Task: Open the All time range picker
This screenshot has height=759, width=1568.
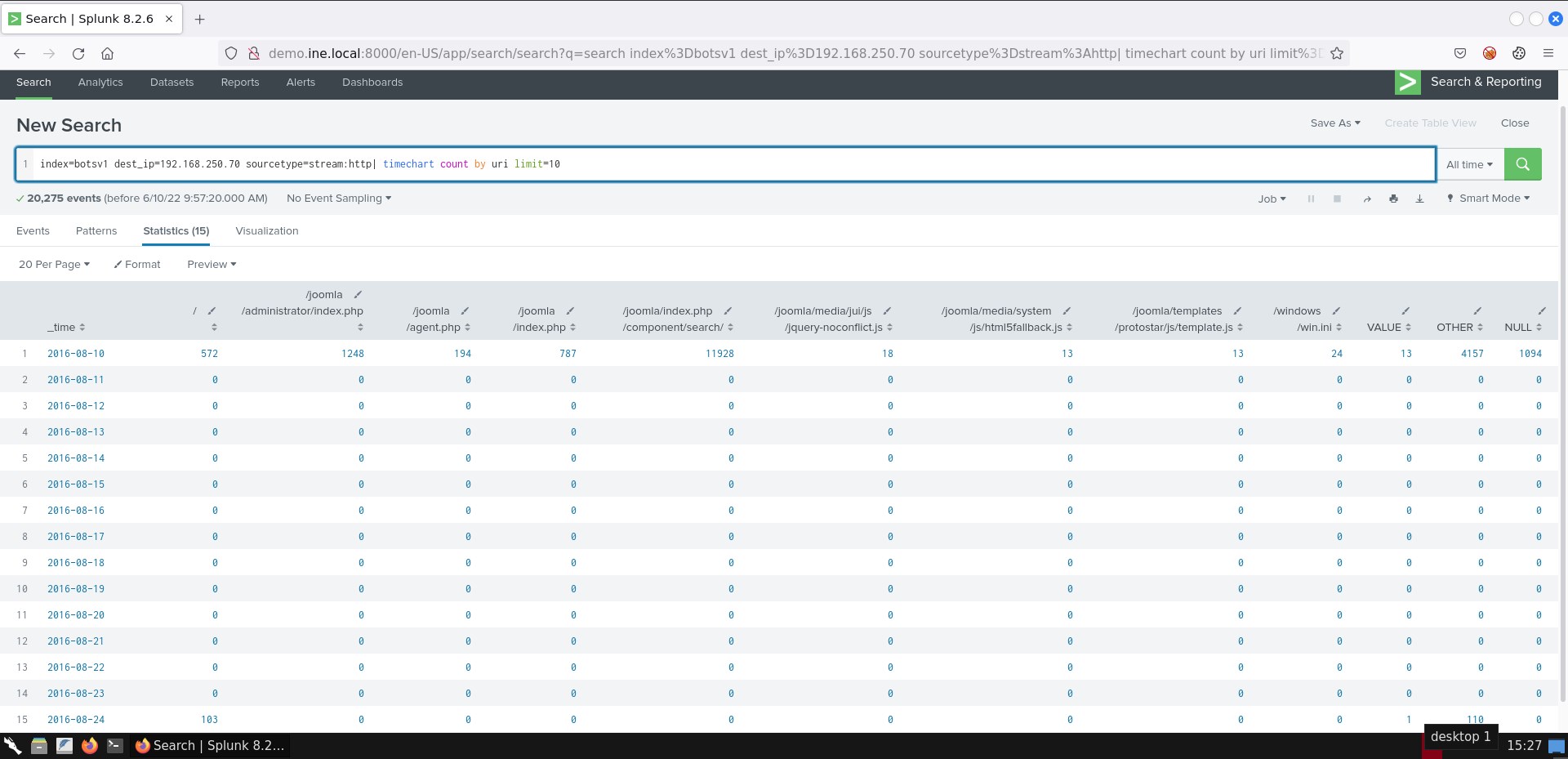Action: click(1470, 164)
